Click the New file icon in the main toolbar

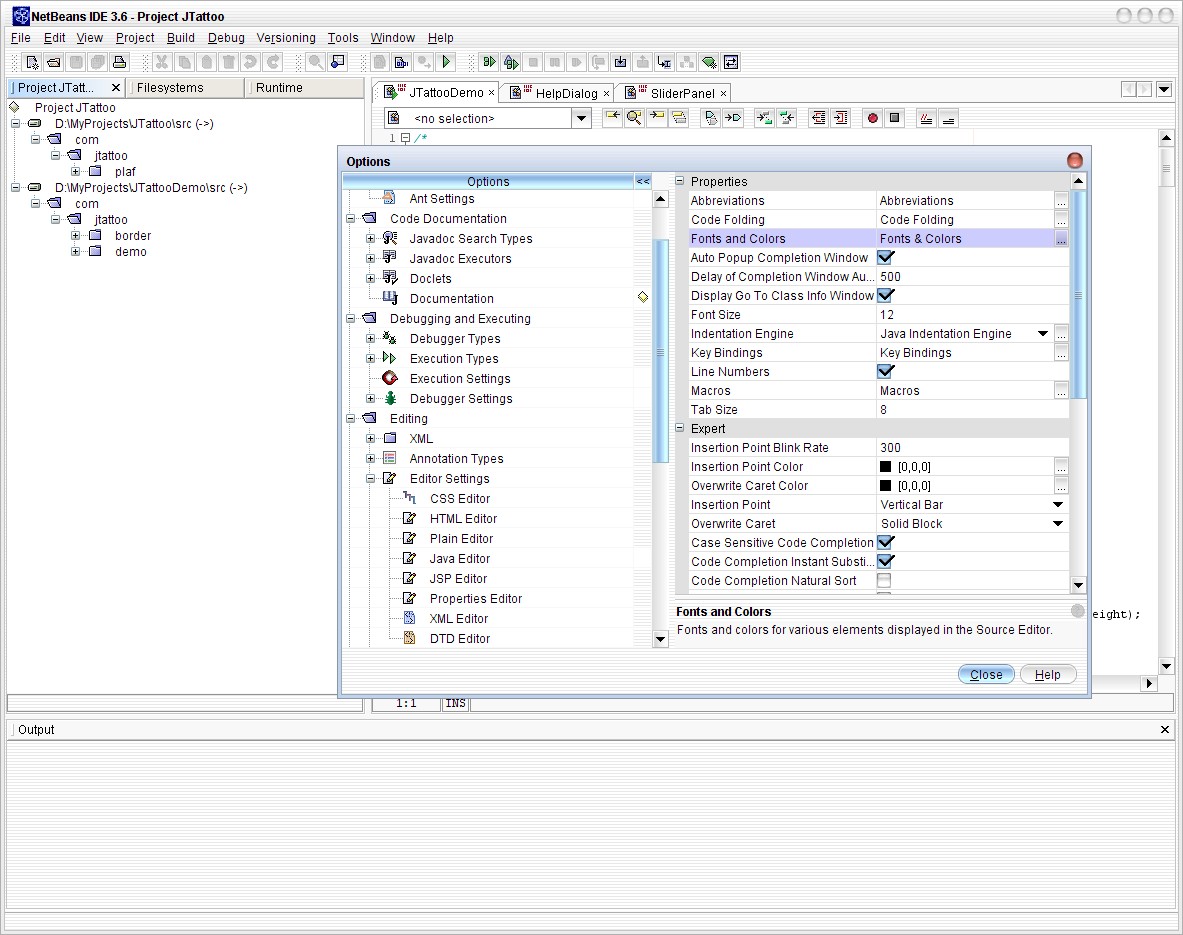[32, 62]
